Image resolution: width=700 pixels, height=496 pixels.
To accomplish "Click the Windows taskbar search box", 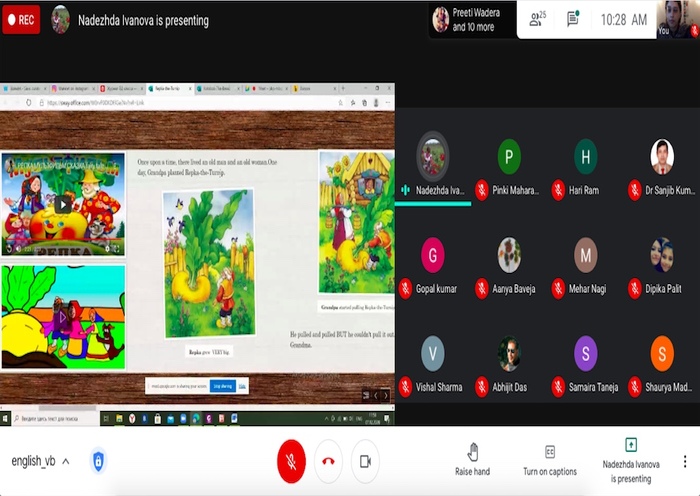I will click(56, 419).
